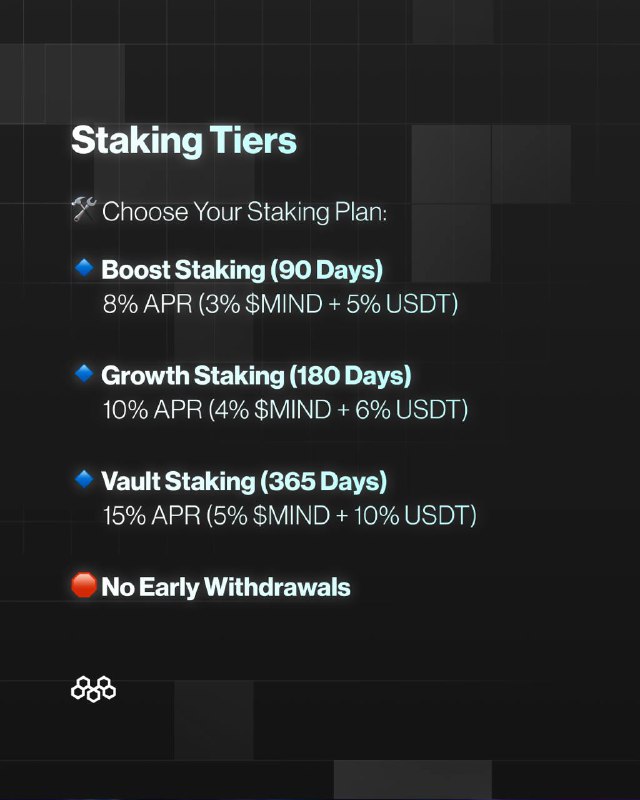
Task: Click the blue diamond beside Growth Staking
Action: 84,373
